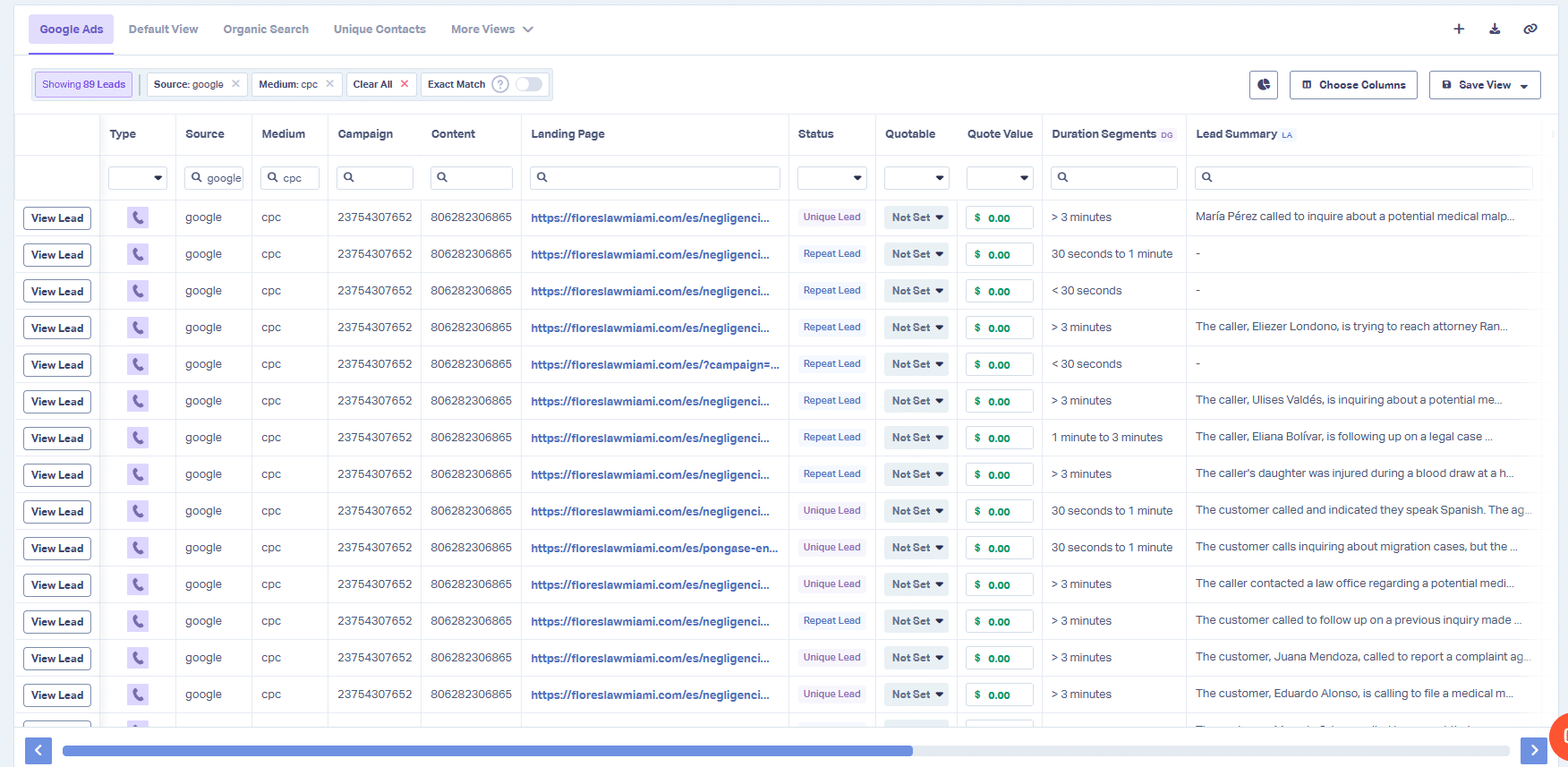Open the Quotable filter dropdown
1568x767 pixels.
click(916, 178)
